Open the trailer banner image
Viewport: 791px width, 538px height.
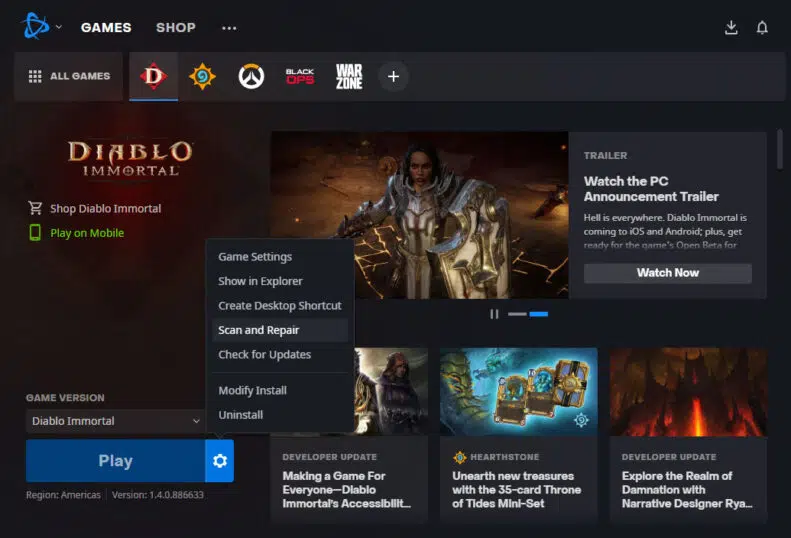tap(419, 215)
